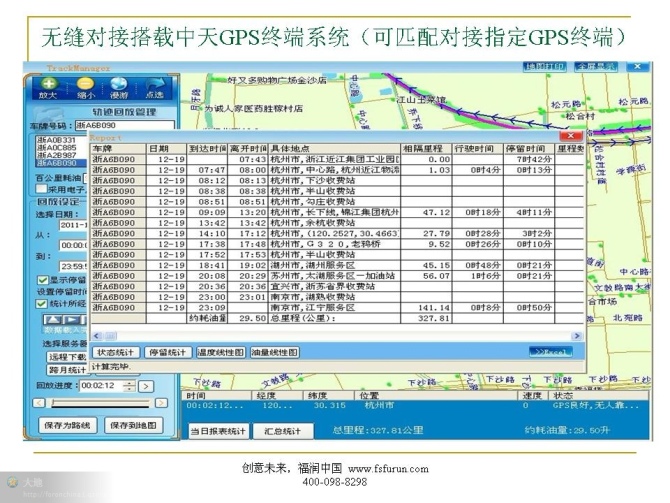670x503 pixels.
Task: Select the pan (漫游) tool
Action: coord(119,88)
